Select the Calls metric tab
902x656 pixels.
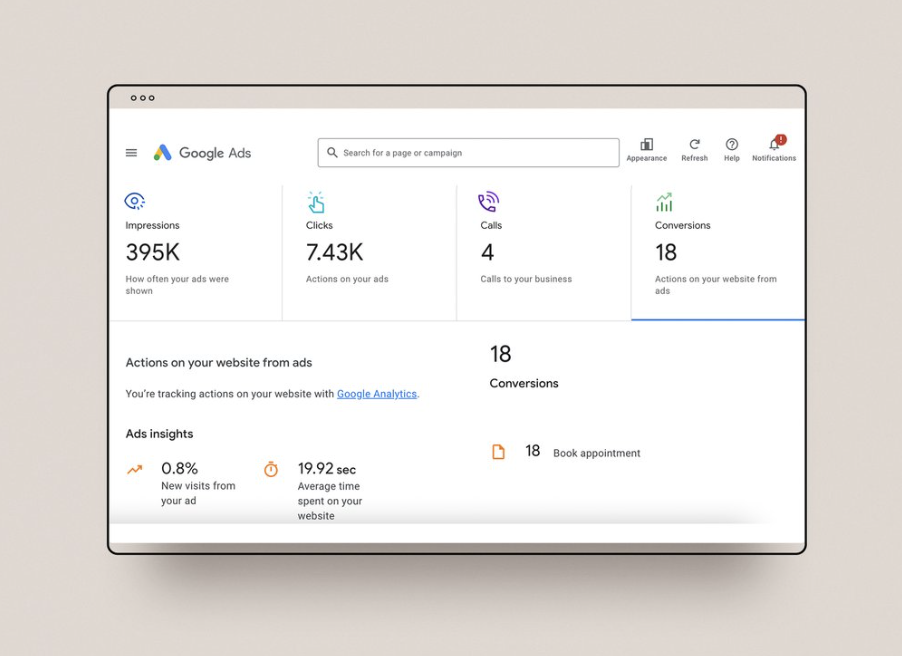(544, 252)
